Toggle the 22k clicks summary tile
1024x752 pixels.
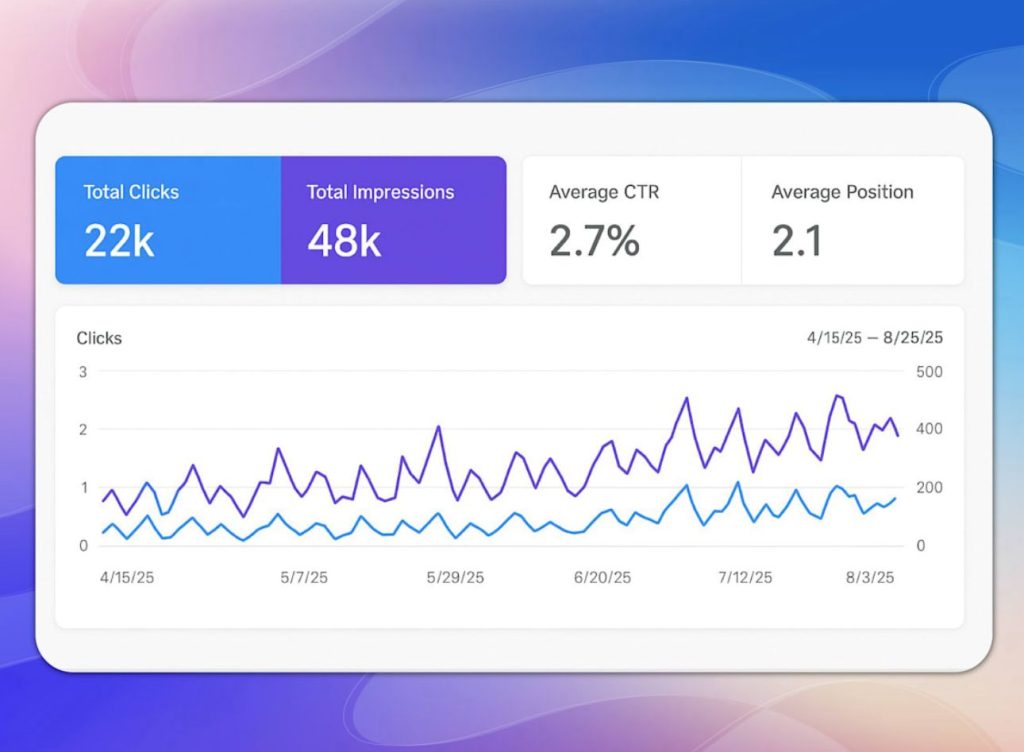tap(118, 240)
